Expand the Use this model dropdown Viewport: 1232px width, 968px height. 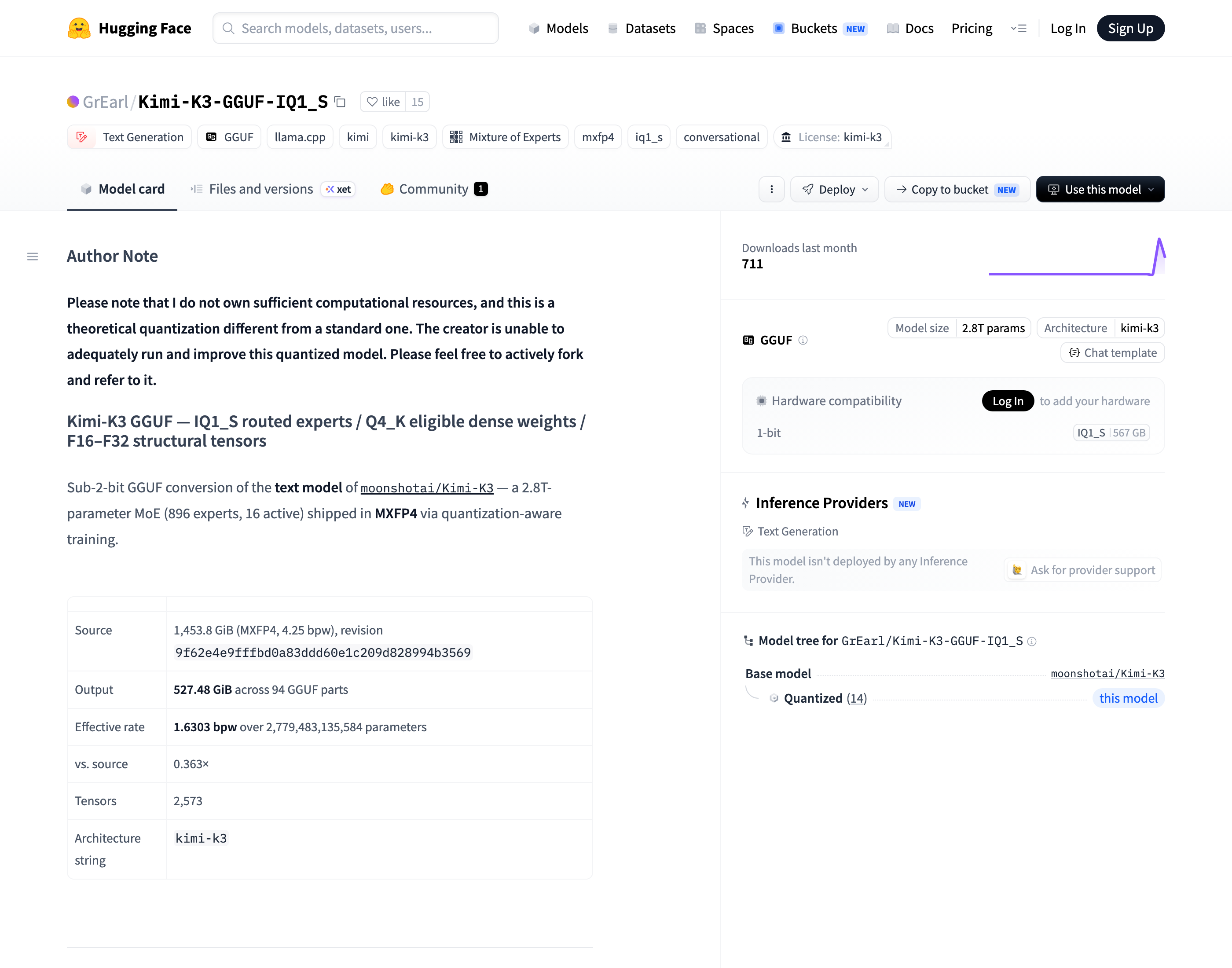pyautogui.click(x=1100, y=189)
